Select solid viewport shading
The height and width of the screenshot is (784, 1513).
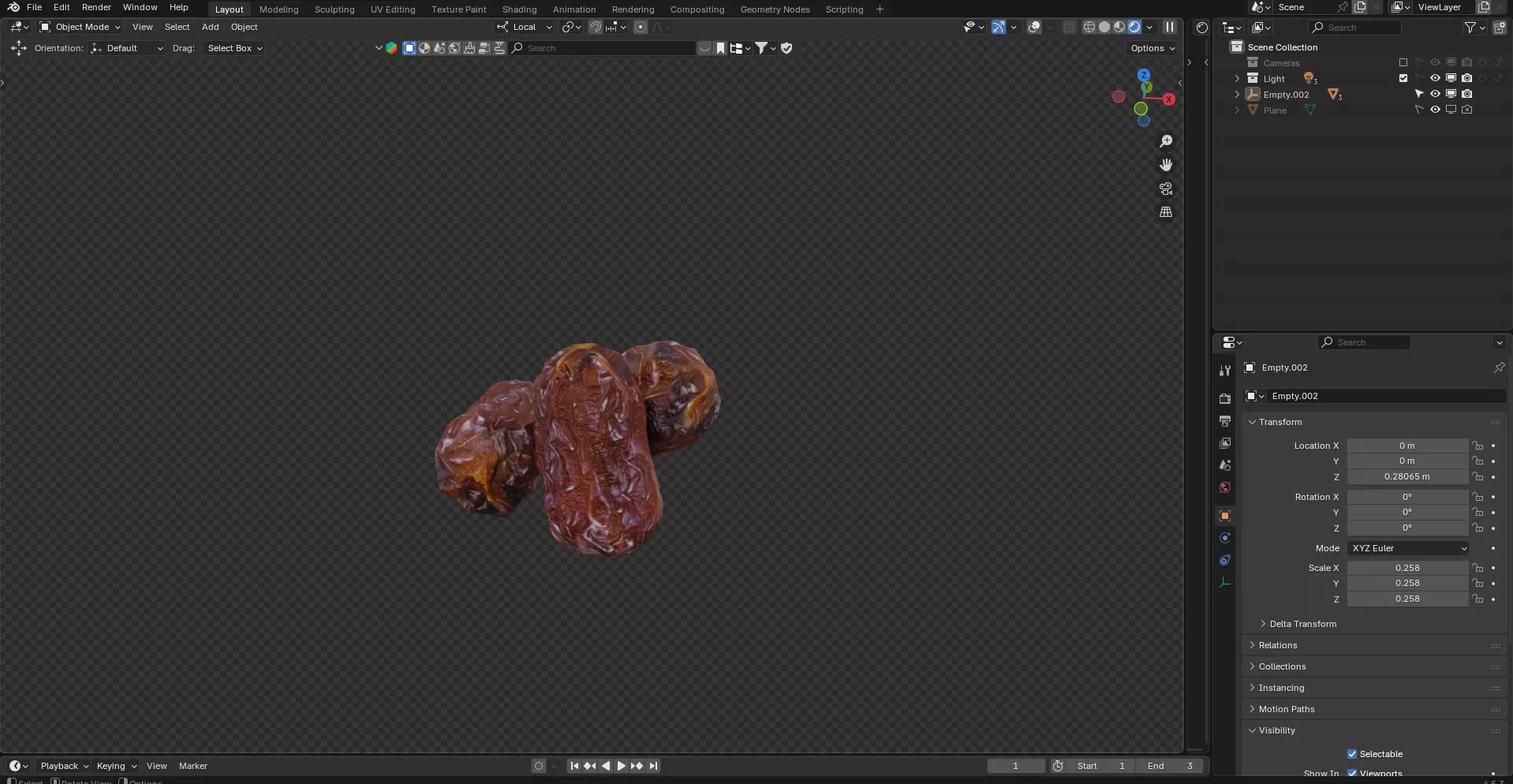point(1104,27)
